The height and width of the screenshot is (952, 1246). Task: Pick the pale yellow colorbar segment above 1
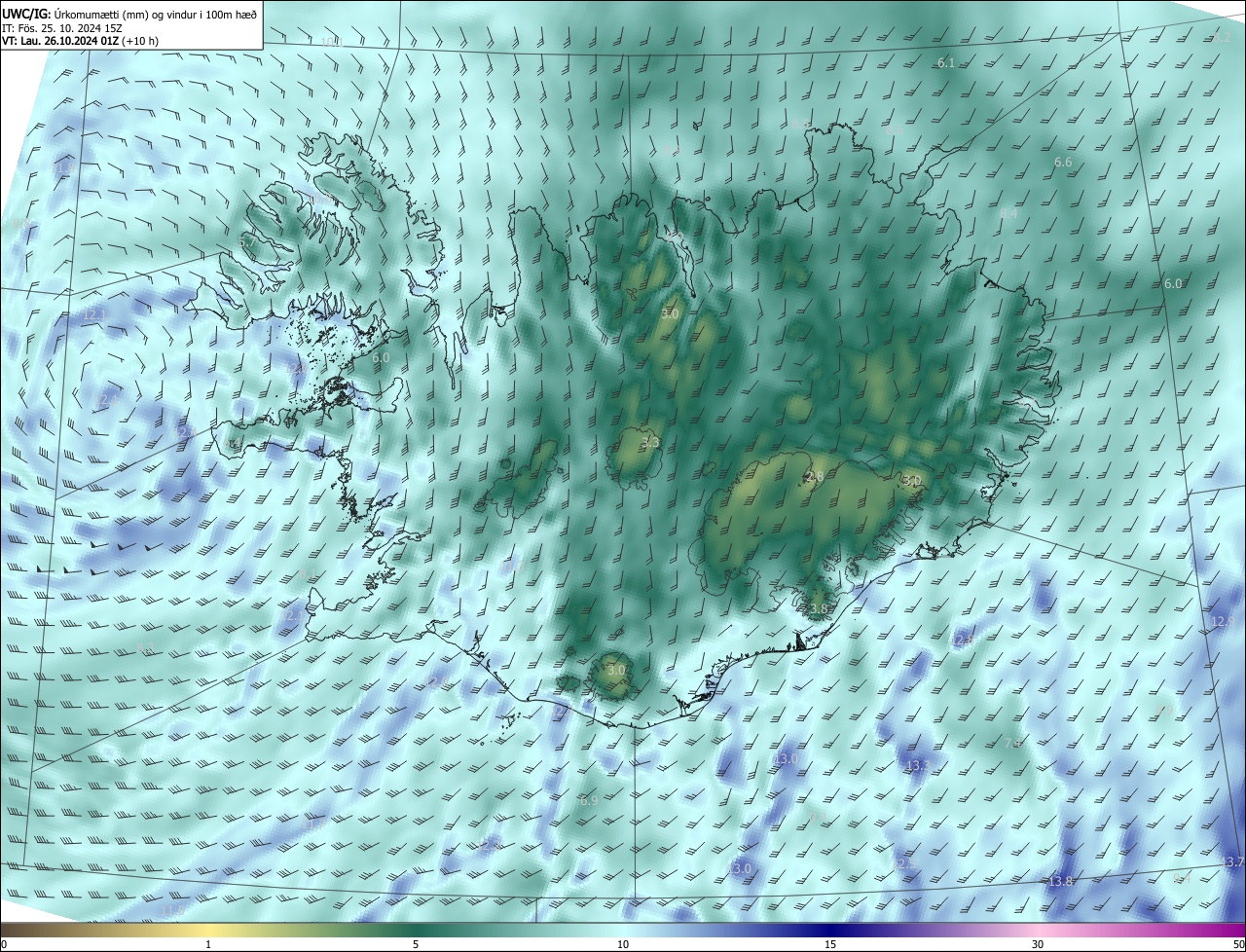[x=208, y=930]
